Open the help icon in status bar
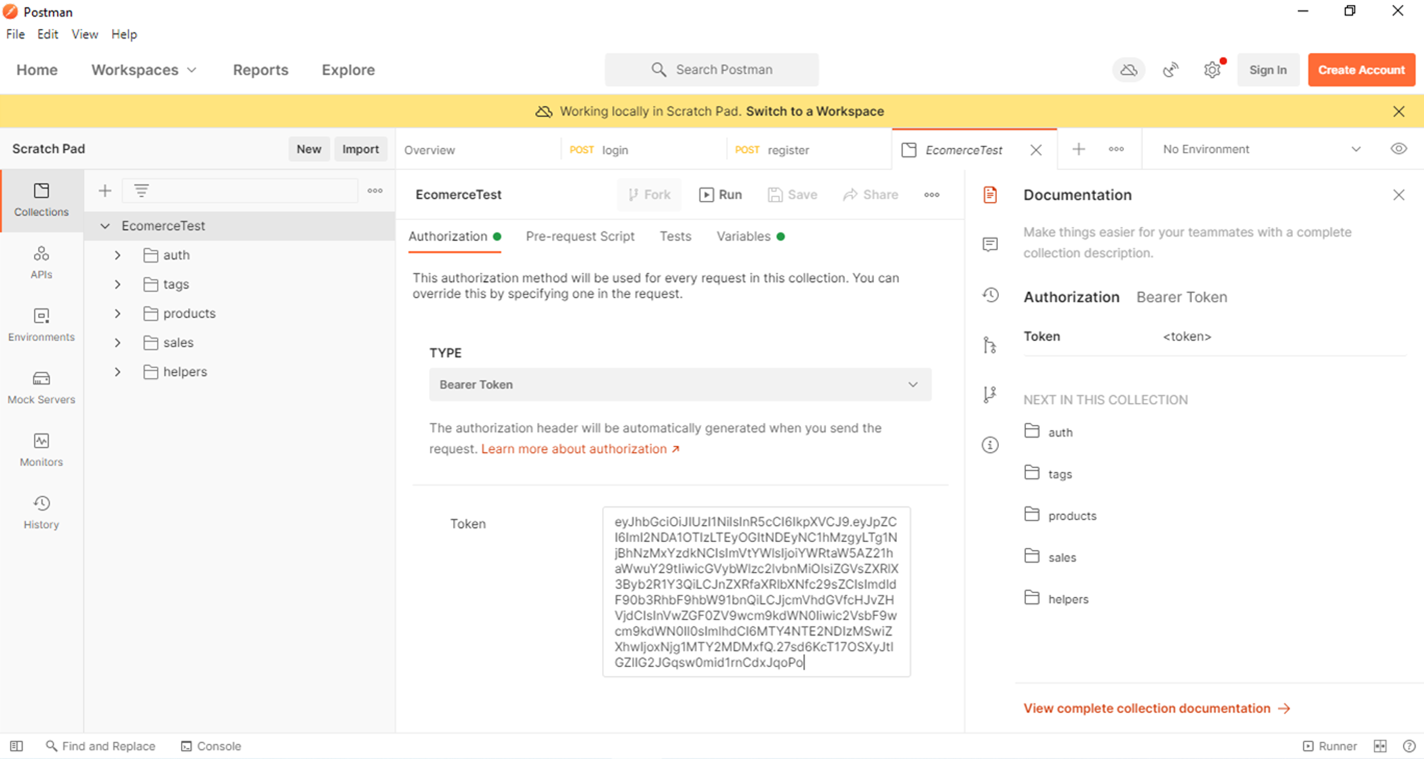1424x759 pixels. [1409, 746]
